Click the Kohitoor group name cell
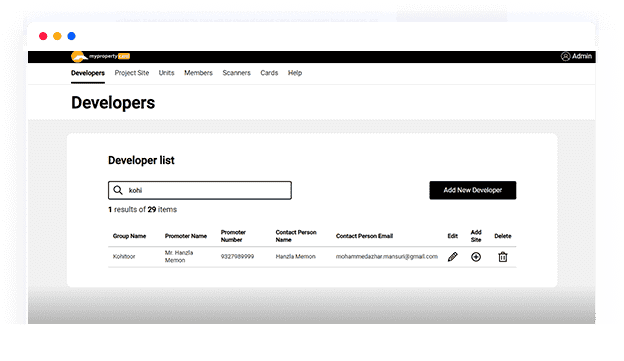Viewport: 624px width, 361px height. pos(124,257)
